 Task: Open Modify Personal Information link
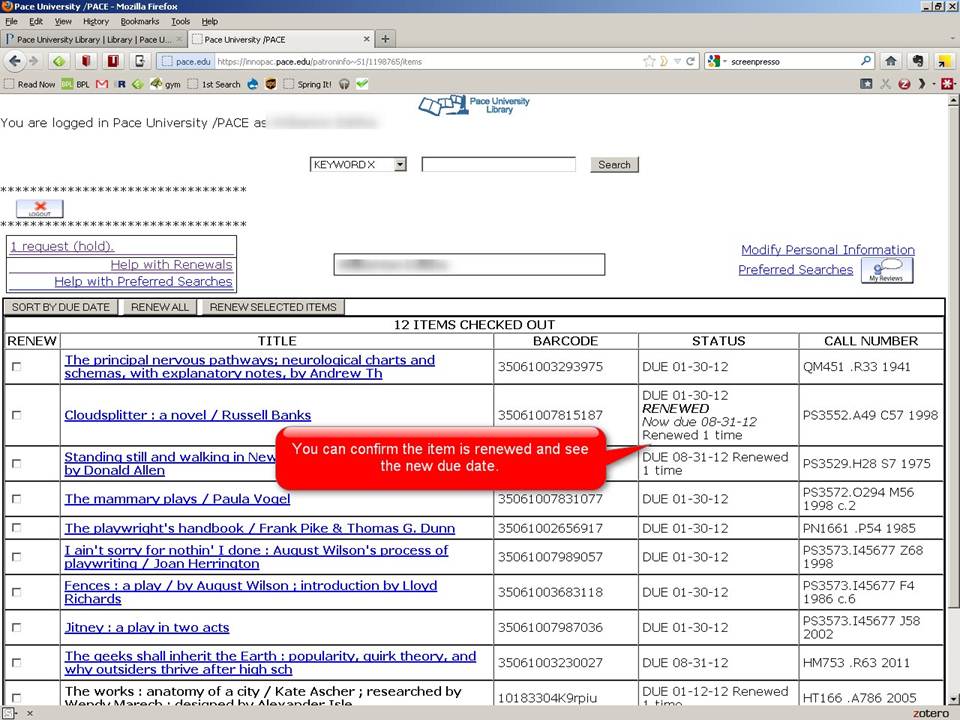[x=828, y=250]
